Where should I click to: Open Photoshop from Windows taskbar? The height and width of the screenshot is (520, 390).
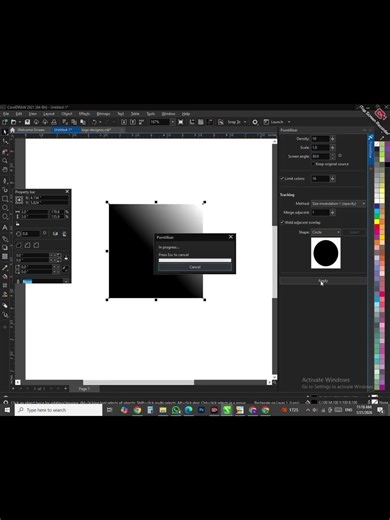click(201, 410)
